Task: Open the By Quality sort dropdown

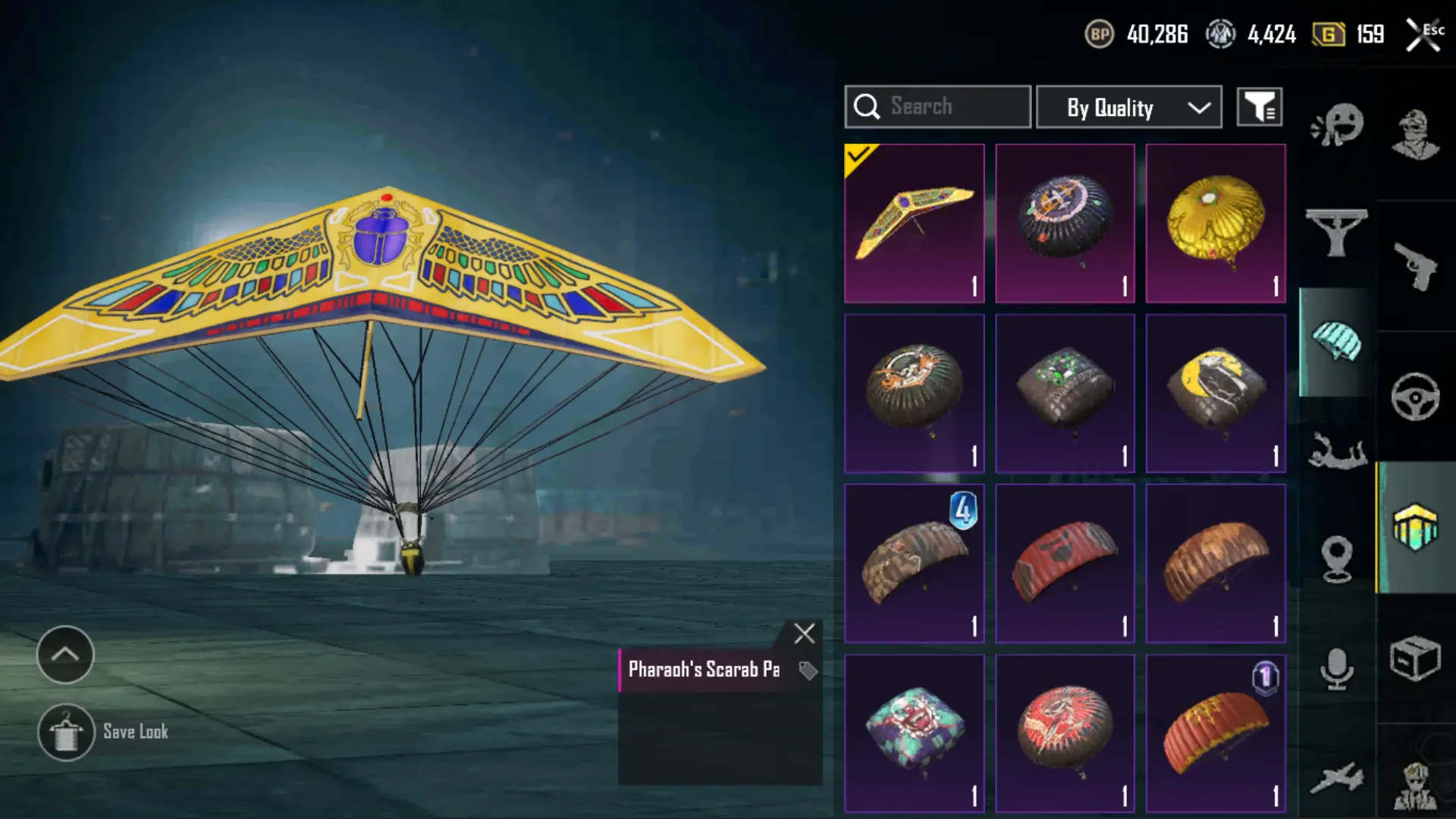Action: tap(1129, 107)
